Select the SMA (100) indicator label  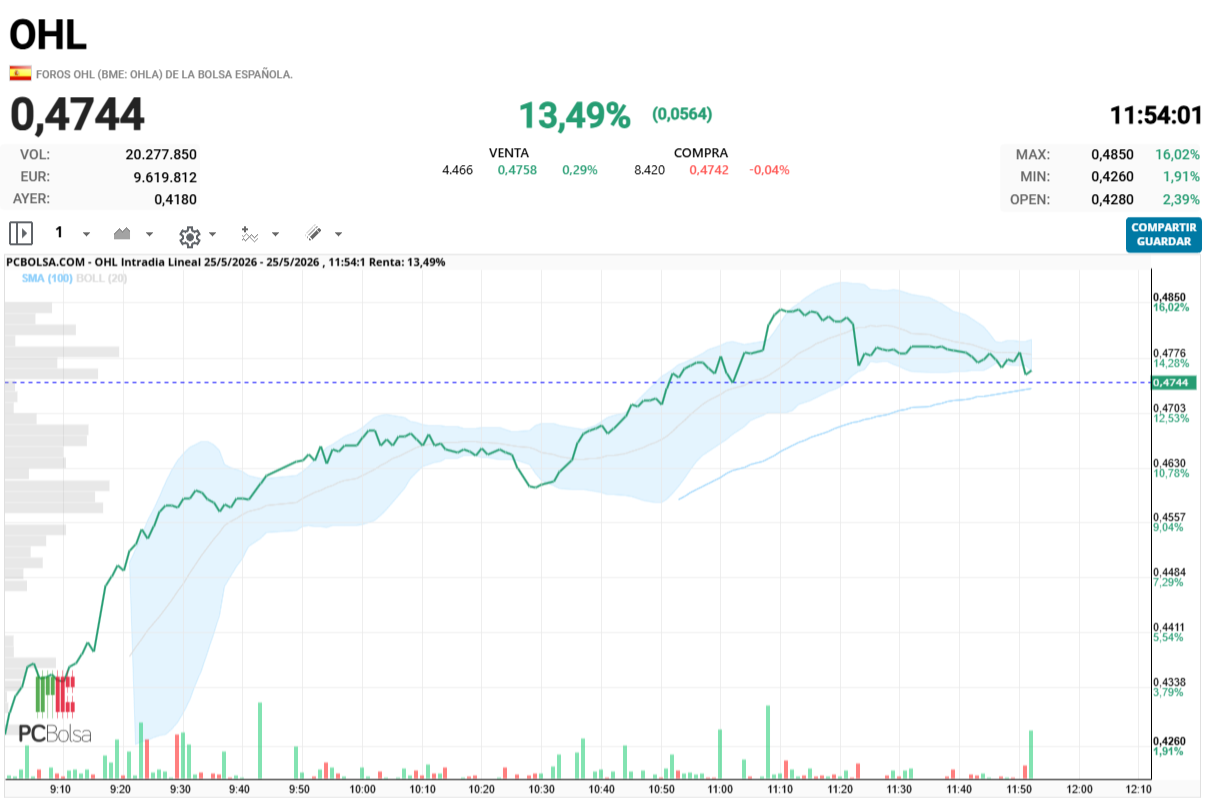(46, 277)
